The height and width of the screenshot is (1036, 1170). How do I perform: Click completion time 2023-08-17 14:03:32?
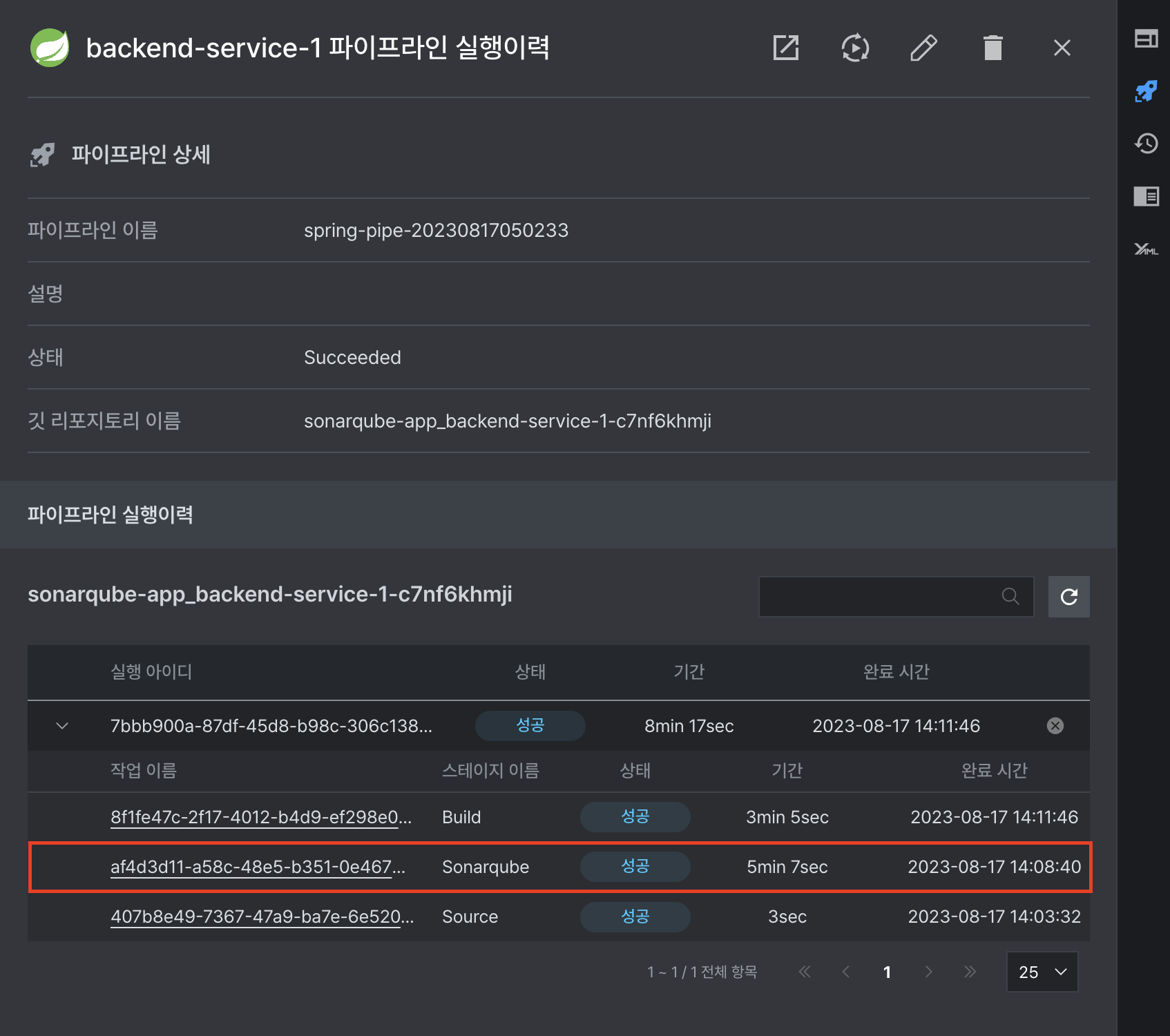[994, 917]
